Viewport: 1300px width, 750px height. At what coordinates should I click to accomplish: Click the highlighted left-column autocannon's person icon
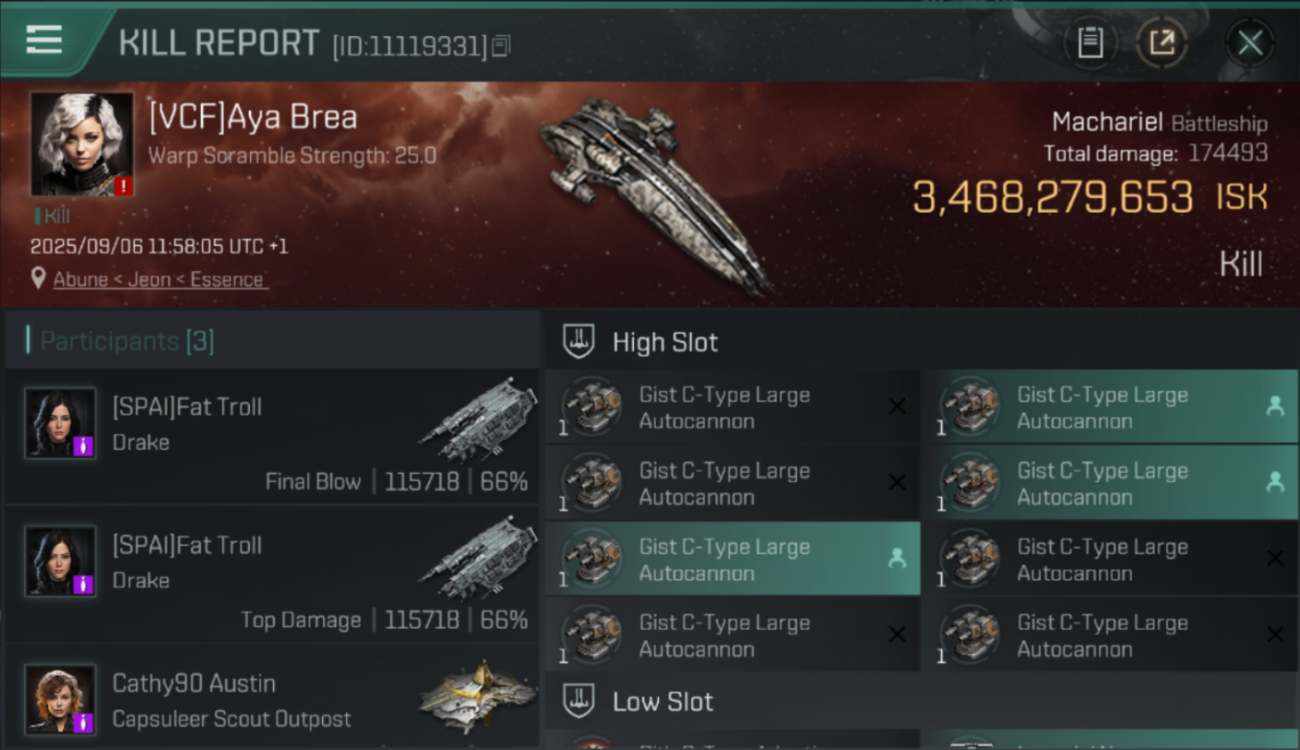[897, 559]
